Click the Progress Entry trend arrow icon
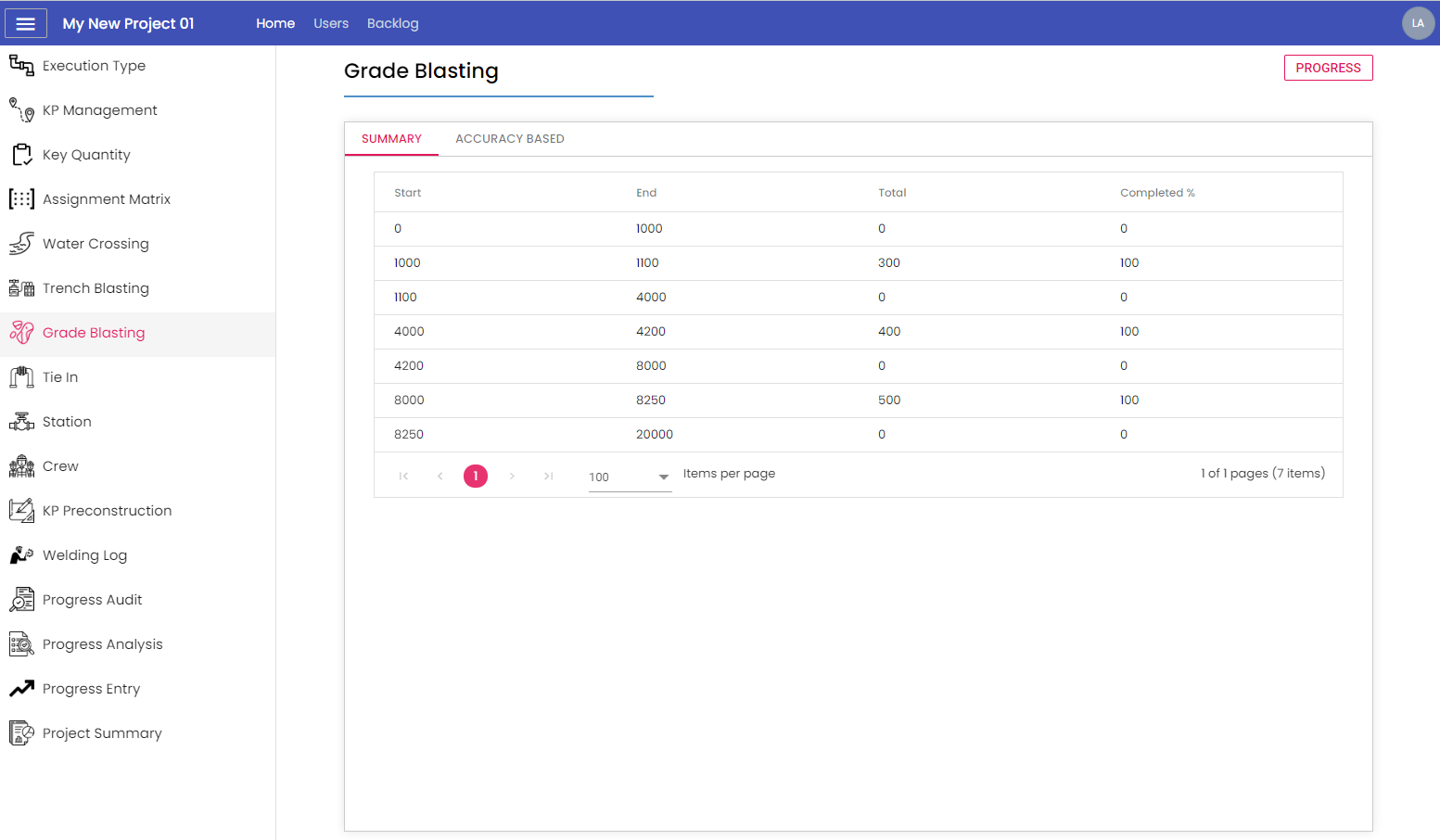 pyautogui.click(x=21, y=688)
